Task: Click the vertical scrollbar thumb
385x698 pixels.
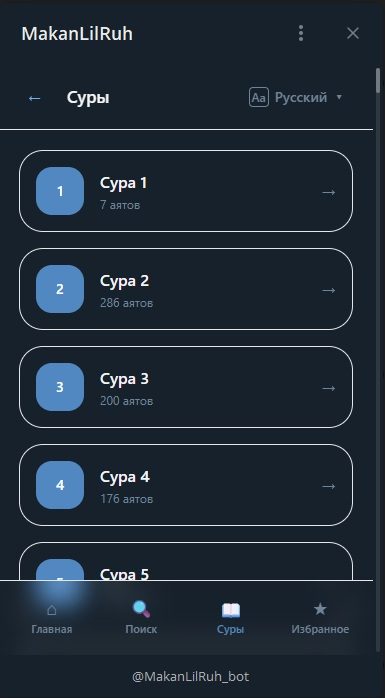Action: (378, 81)
